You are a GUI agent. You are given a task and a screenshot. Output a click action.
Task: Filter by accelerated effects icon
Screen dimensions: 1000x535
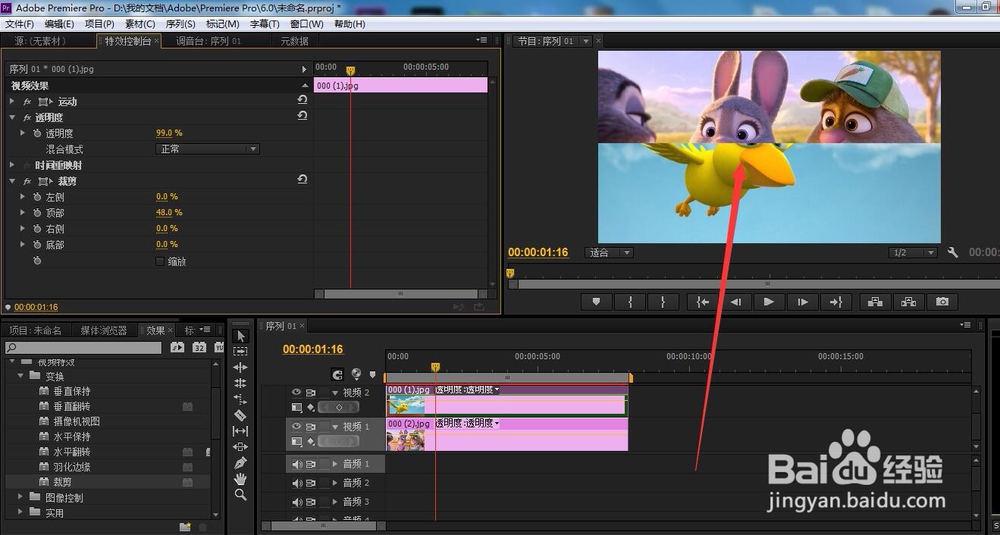(x=177, y=348)
